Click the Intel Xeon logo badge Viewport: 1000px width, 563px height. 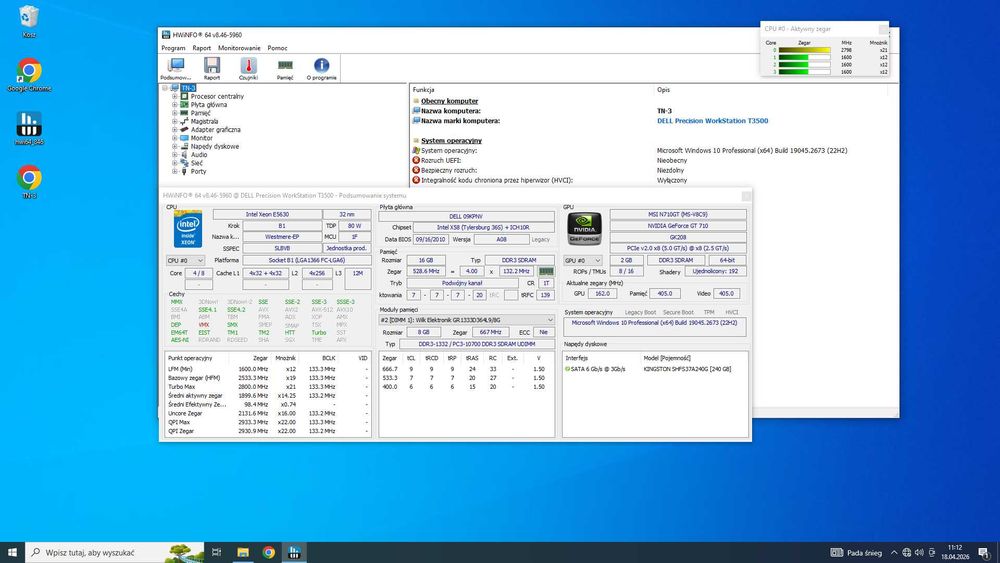pos(188,229)
